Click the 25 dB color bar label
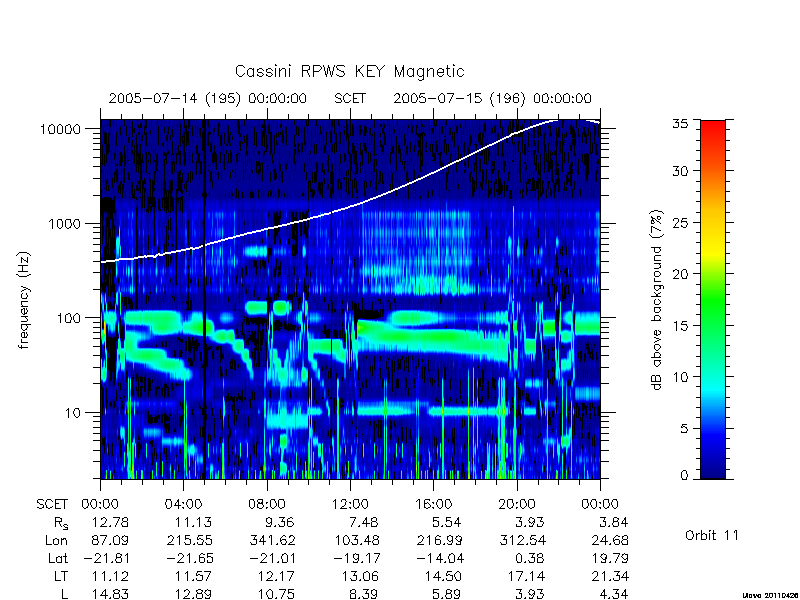The image size is (800, 600). coord(680,223)
